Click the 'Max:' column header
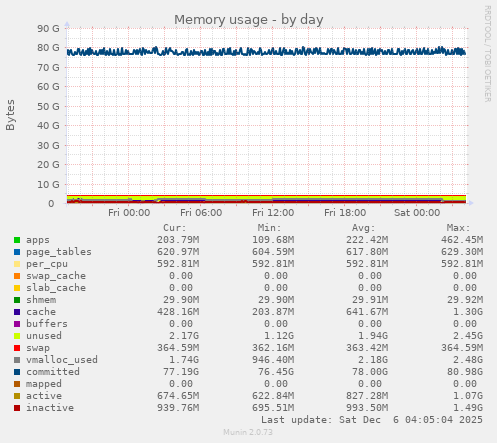This screenshot has width=497, height=443. (x=458, y=228)
